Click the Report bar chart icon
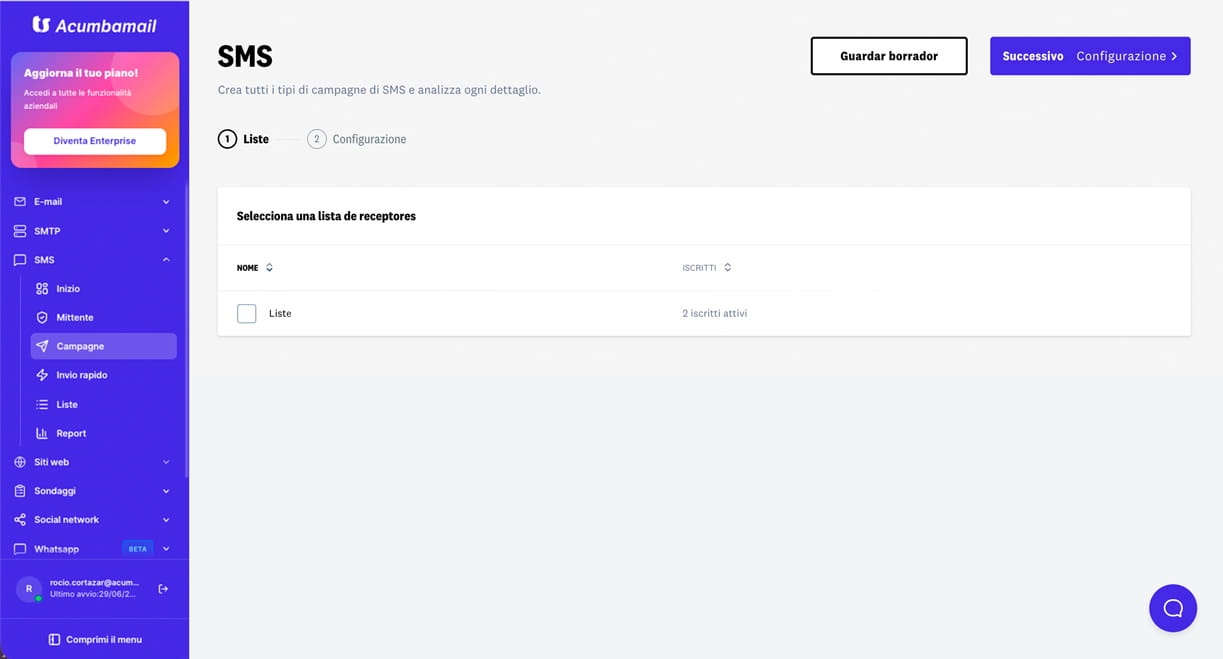Viewport: 1223px width, 659px height. pos(42,433)
